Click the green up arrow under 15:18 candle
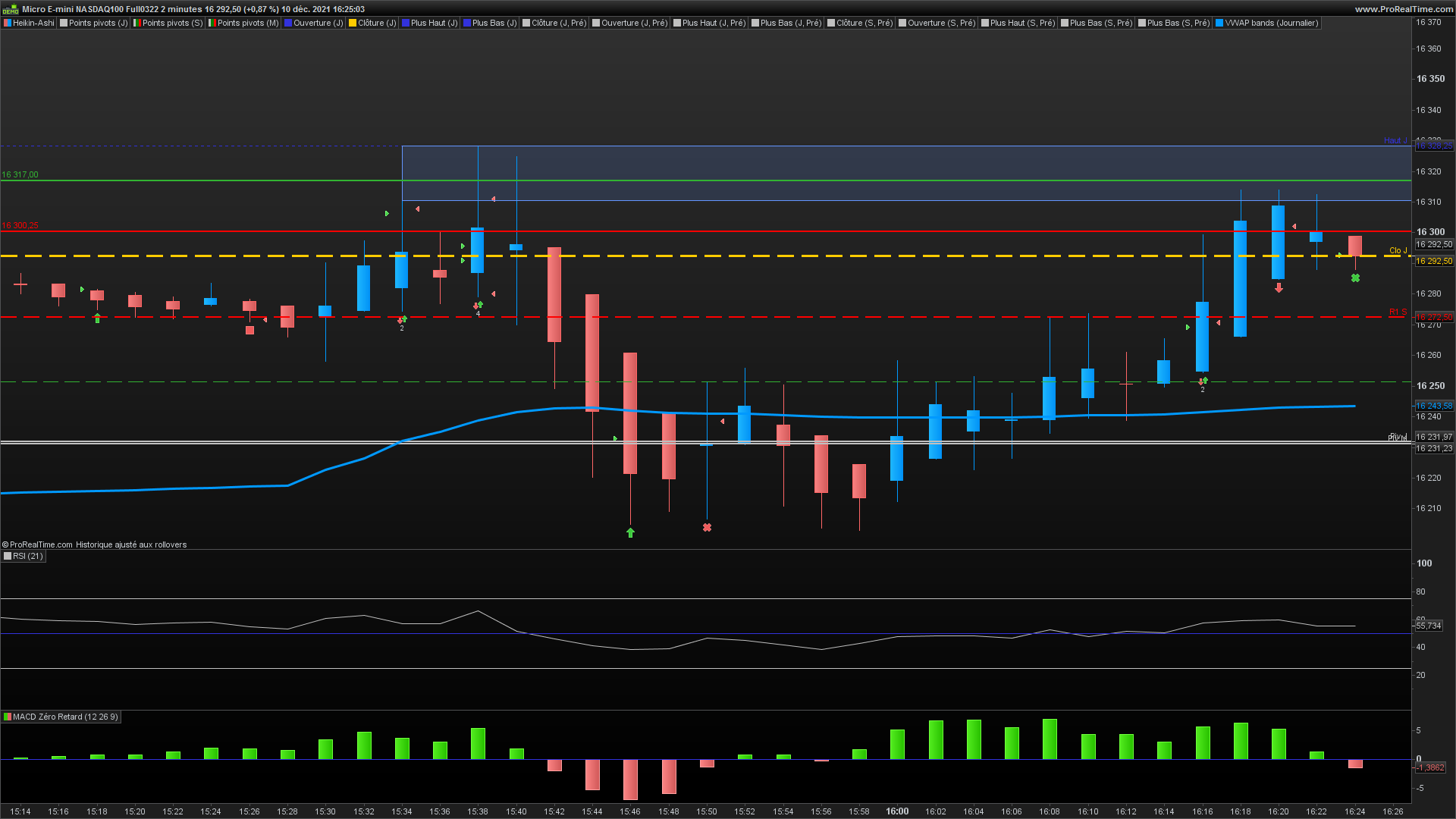The image size is (1456, 819). click(97, 318)
